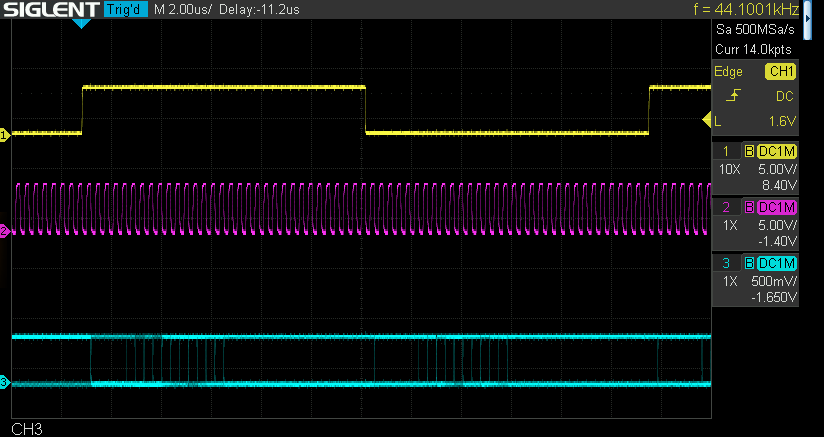Click the channel 2 bandwidth limit B icon
Screen dimensions: 824x437
pyautogui.click(x=748, y=206)
